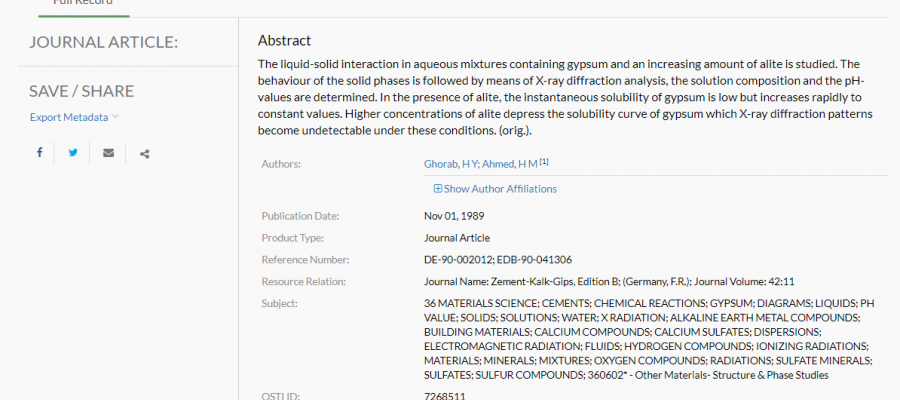Share this record on Twitter
Viewport: 900px width, 400px height.
(73, 153)
